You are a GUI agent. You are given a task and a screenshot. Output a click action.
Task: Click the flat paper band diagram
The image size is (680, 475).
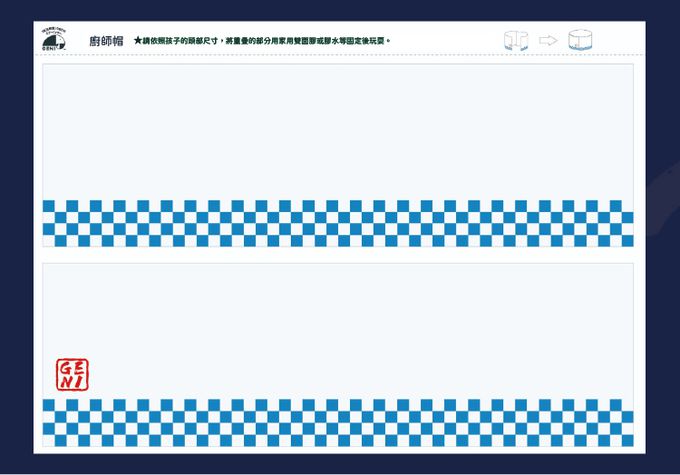517,41
